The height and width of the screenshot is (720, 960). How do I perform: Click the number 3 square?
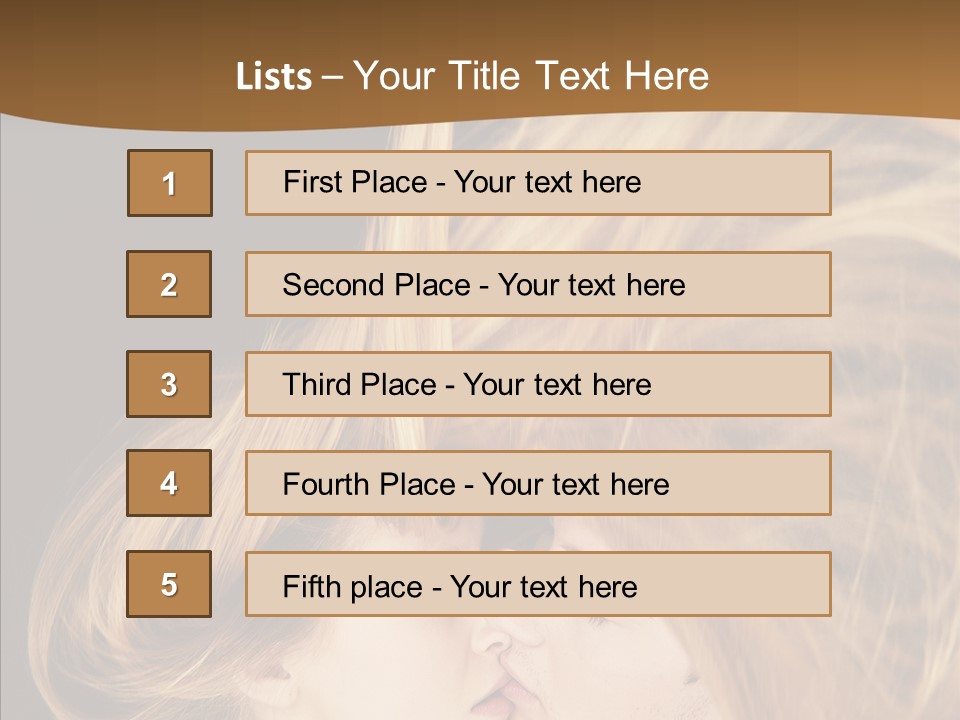click(x=169, y=384)
